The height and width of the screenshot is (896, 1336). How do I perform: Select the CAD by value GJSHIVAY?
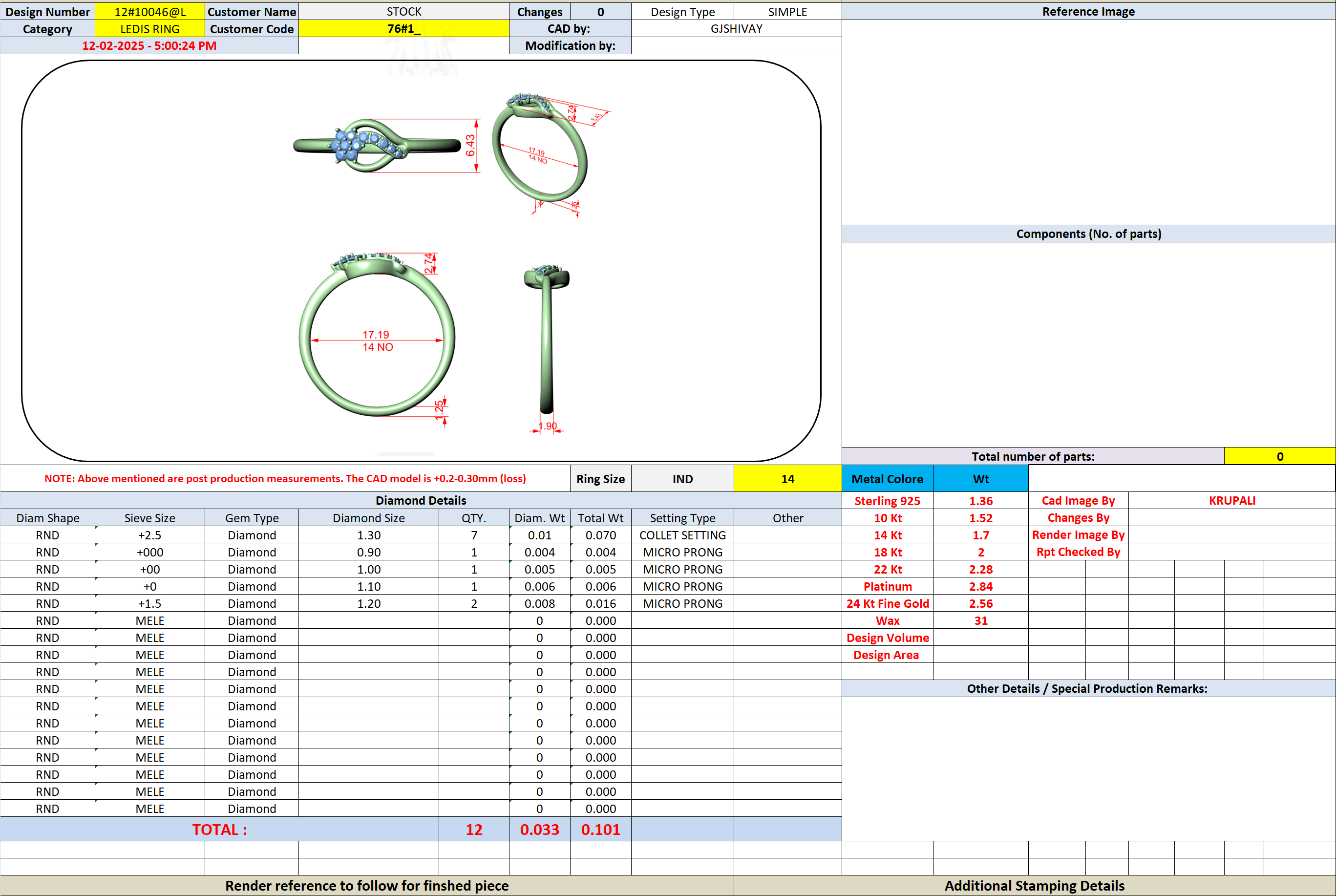[736, 28]
